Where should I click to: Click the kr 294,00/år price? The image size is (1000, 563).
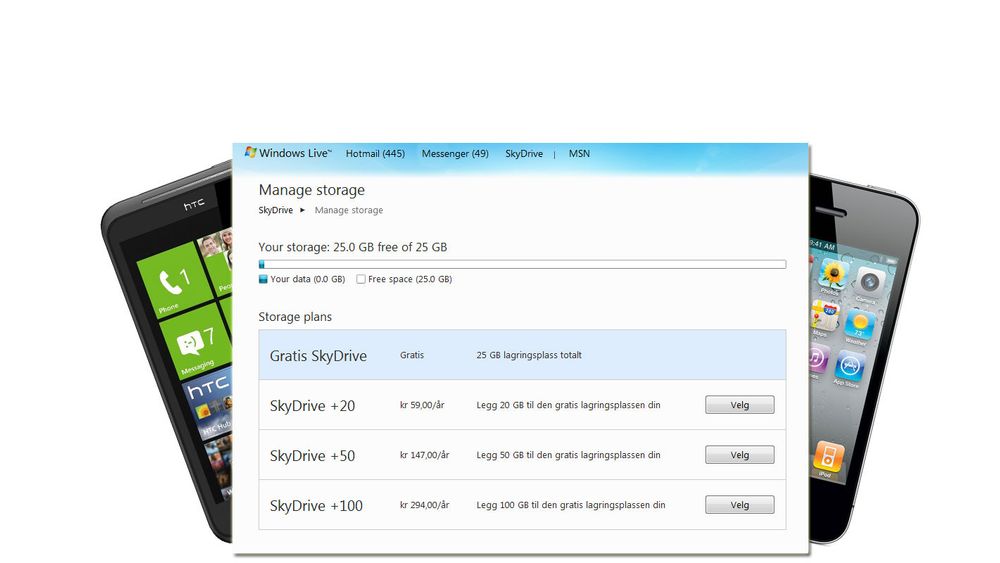point(425,505)
